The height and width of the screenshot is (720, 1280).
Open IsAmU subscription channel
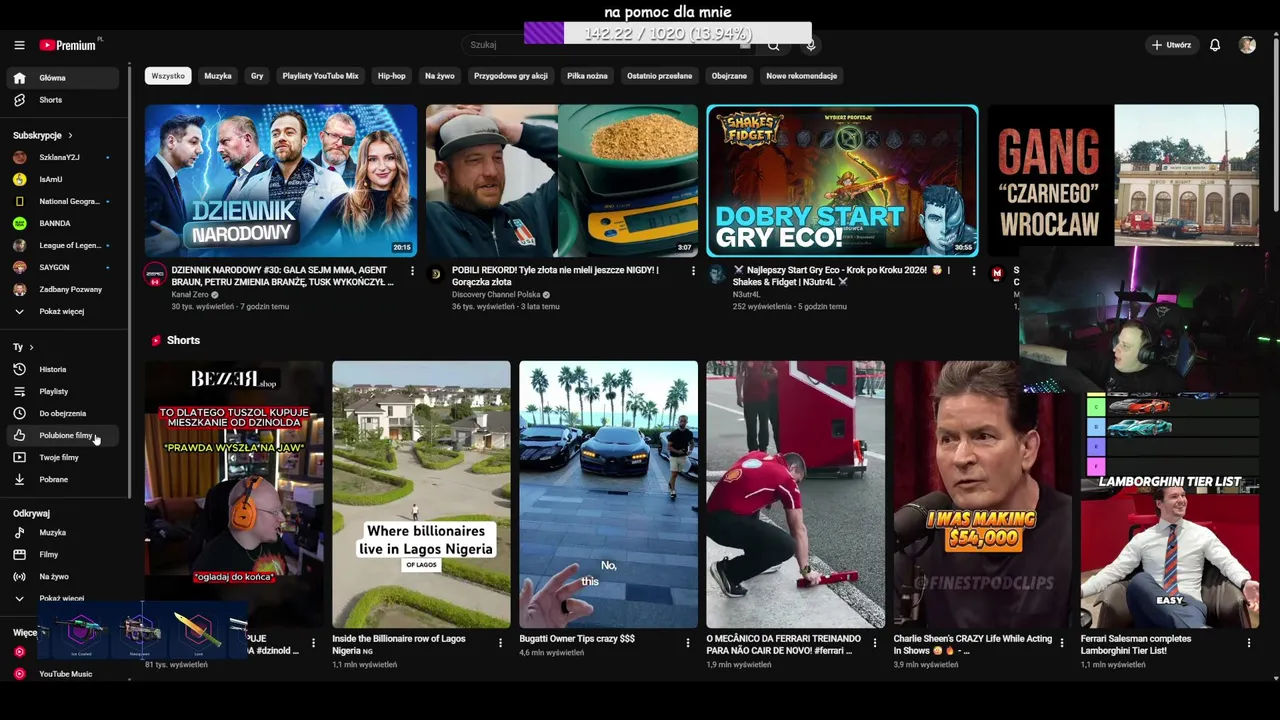[x=62, y=179]
